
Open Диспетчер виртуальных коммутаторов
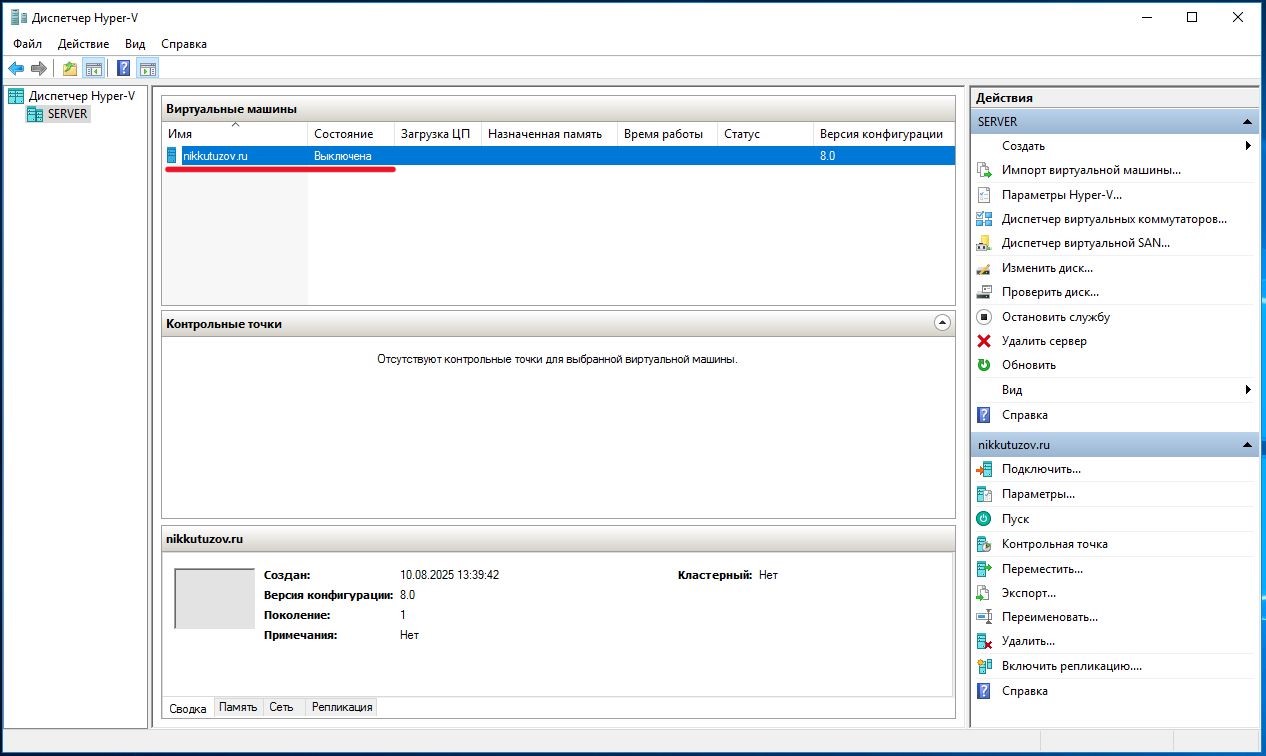coord(1113,219)
